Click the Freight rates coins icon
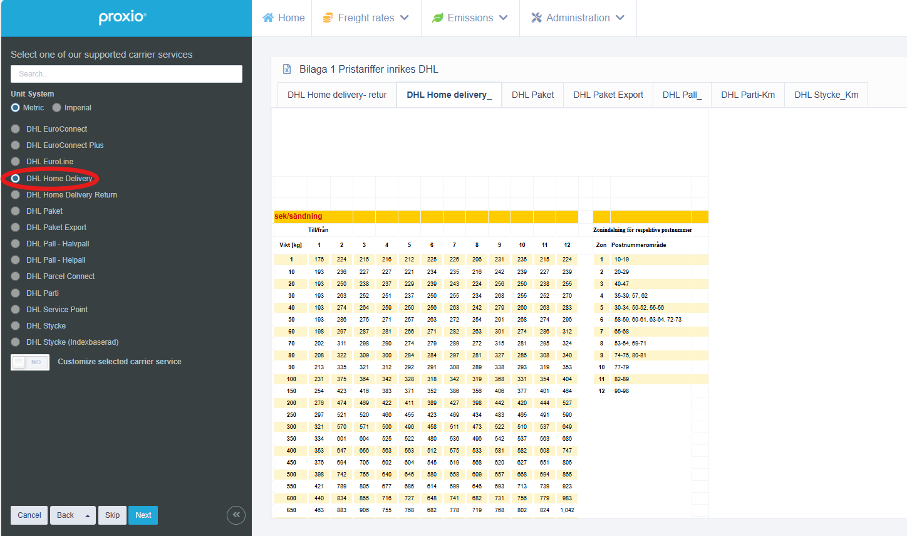Image resolution: width=908 pixels, height=536 pixels. pyautogui.click(x=328, y=17)
